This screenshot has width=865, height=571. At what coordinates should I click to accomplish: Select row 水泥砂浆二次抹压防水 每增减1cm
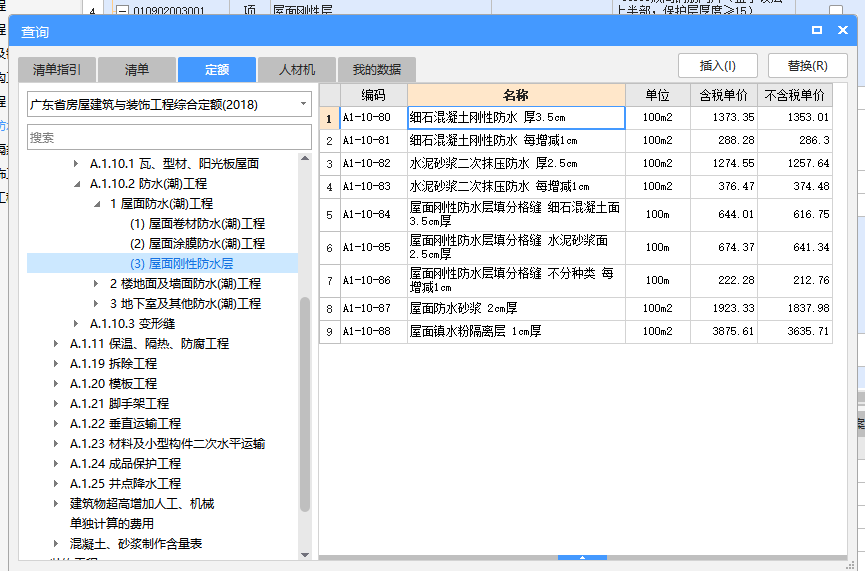click(575, 187)
